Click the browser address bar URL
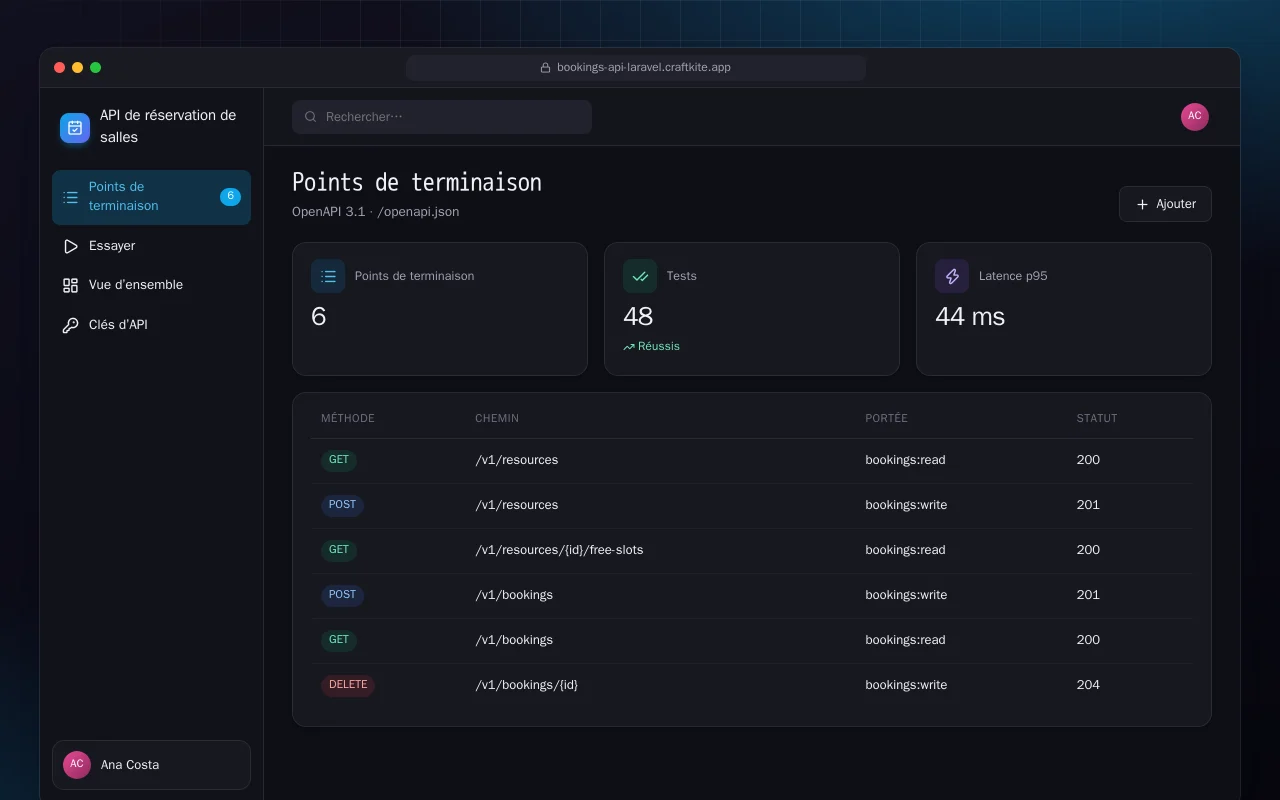Image resolution: width=1280 pixels, height=800 pixels. click(x=636, y=68)
